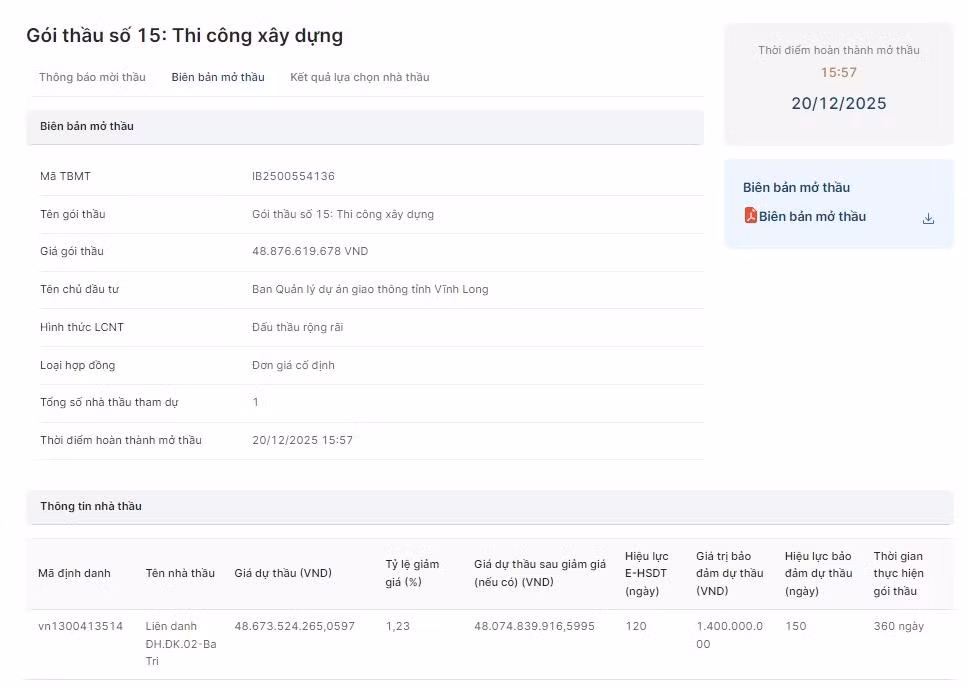Click Ban Quản lý dự án giao thông investor name
Viewport: 968px width, 688px height.
370,289
